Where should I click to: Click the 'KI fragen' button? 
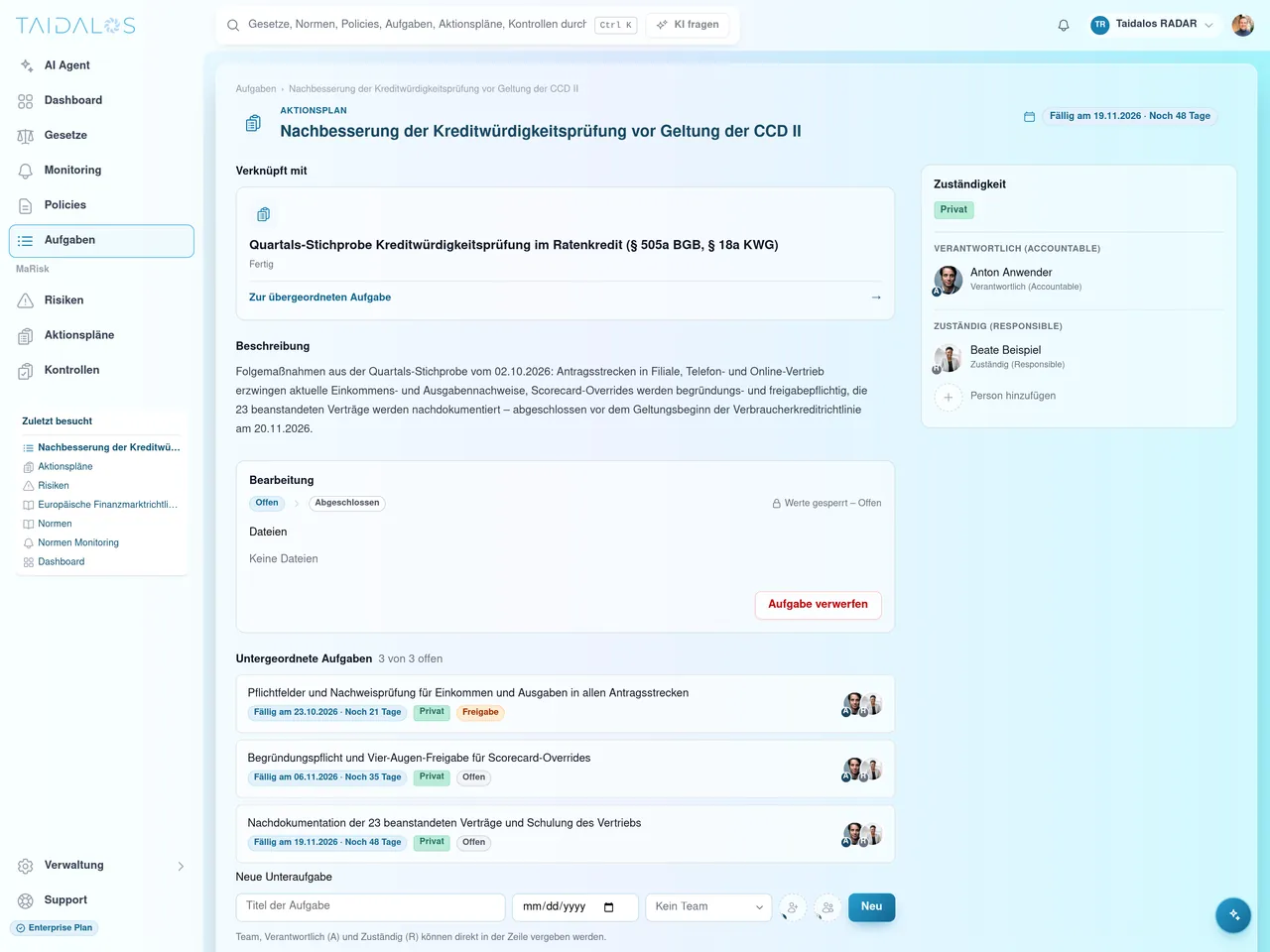(687, 25)
